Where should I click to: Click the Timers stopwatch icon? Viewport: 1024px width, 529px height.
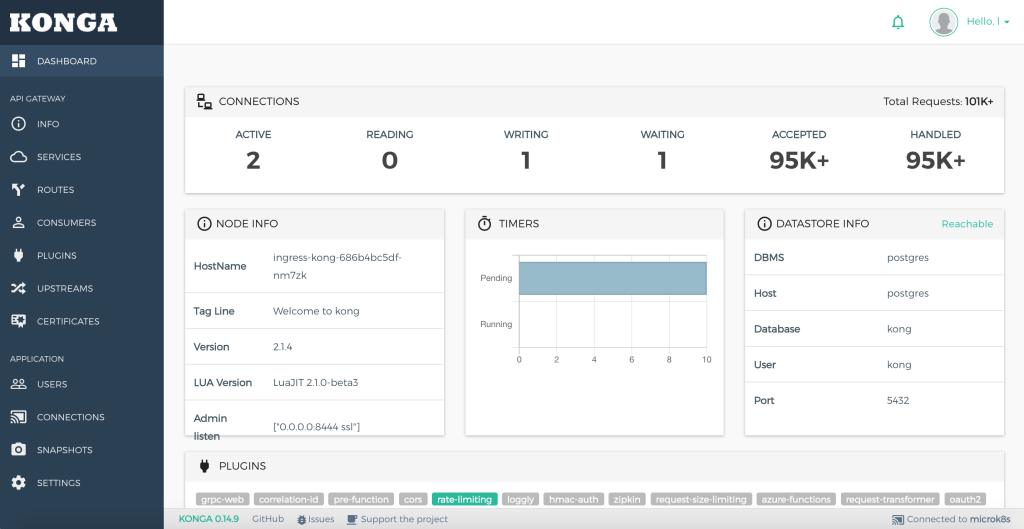pos(484,223)
